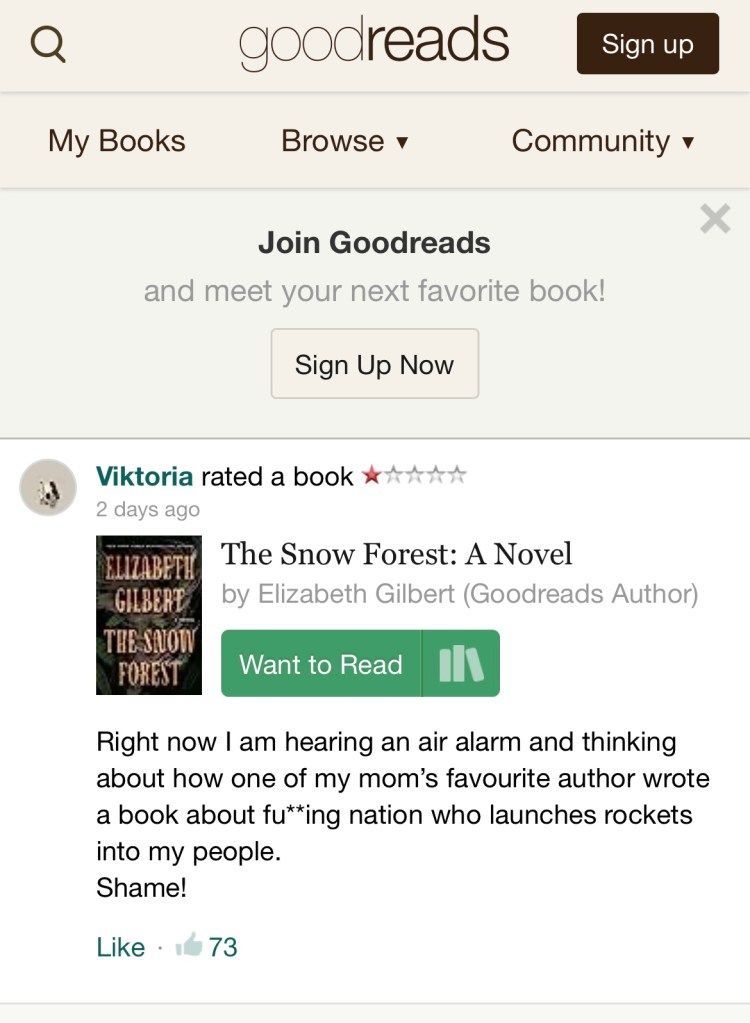Click the Like link under review

click(121, 947)
